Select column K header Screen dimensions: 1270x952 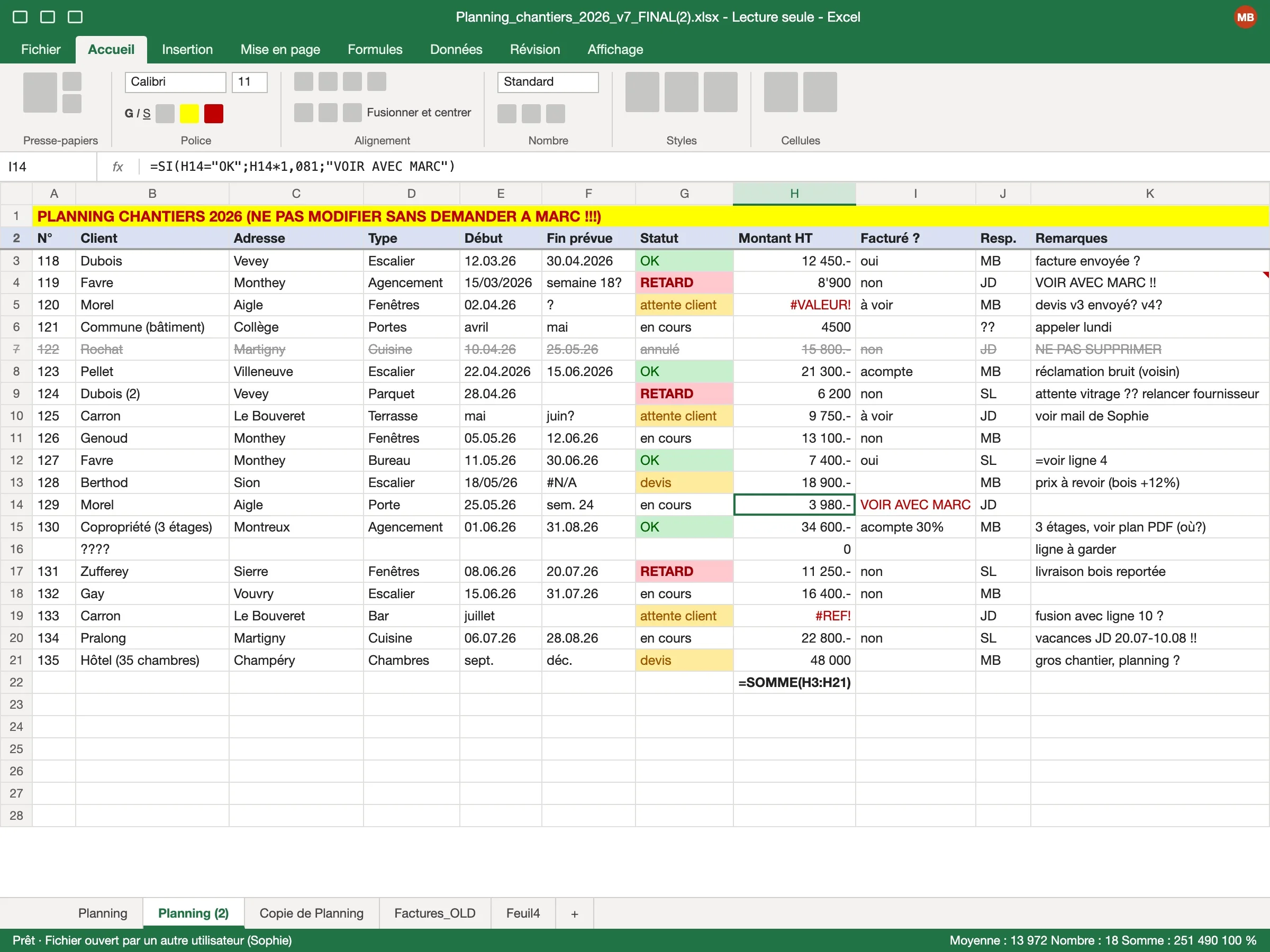click(1149, 194)
